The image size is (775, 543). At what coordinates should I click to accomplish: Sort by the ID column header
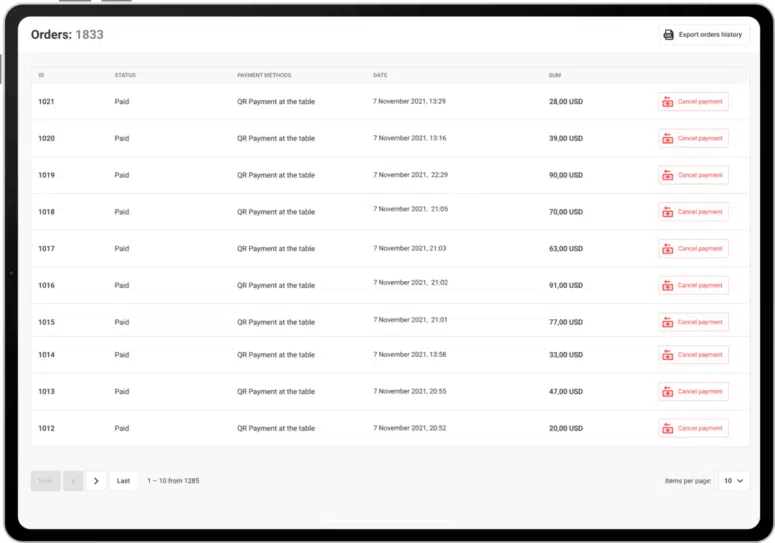[x=41, y=75]
